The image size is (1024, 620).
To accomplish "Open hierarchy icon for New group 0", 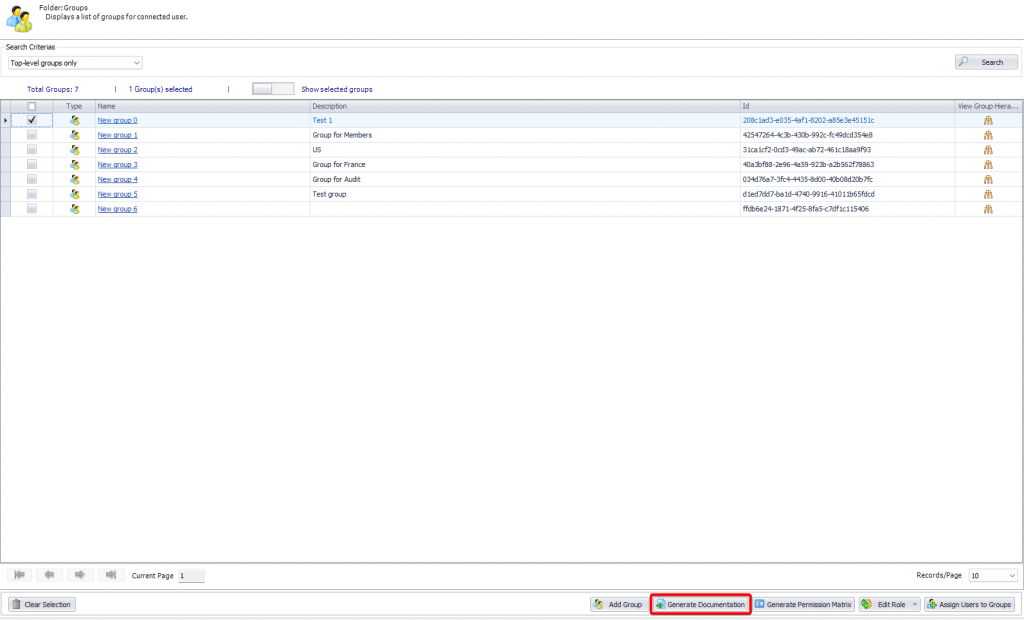I will (988, 120).
